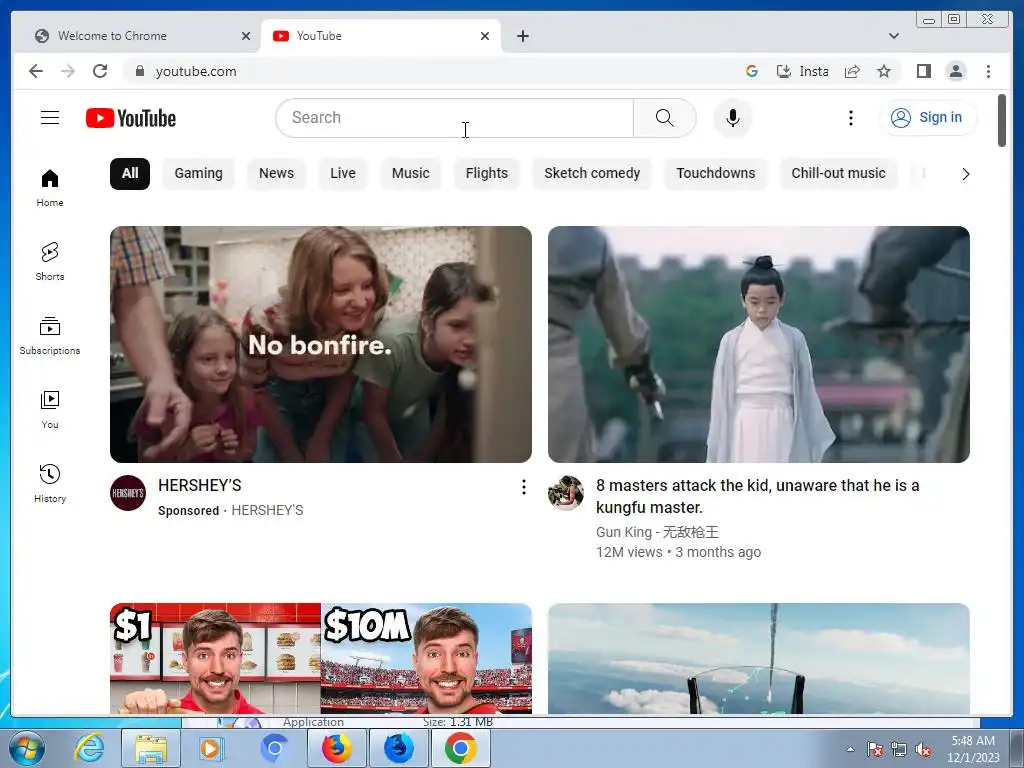Open a new tab with plus button

[522, 36]
